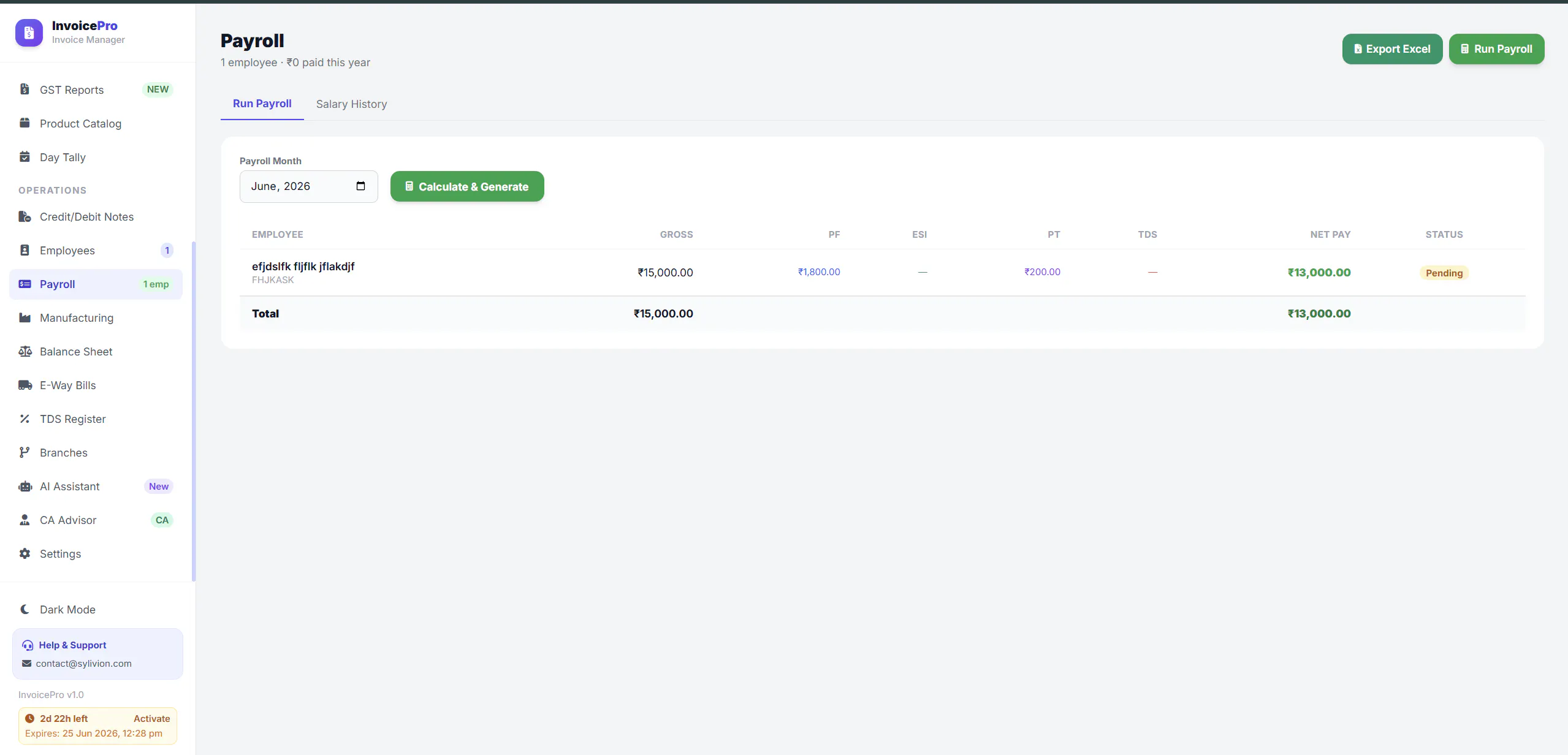This screenshot has height=755, width=1568.
Task: Click the envelope icon beside contact email
Action: pos(26,663)
